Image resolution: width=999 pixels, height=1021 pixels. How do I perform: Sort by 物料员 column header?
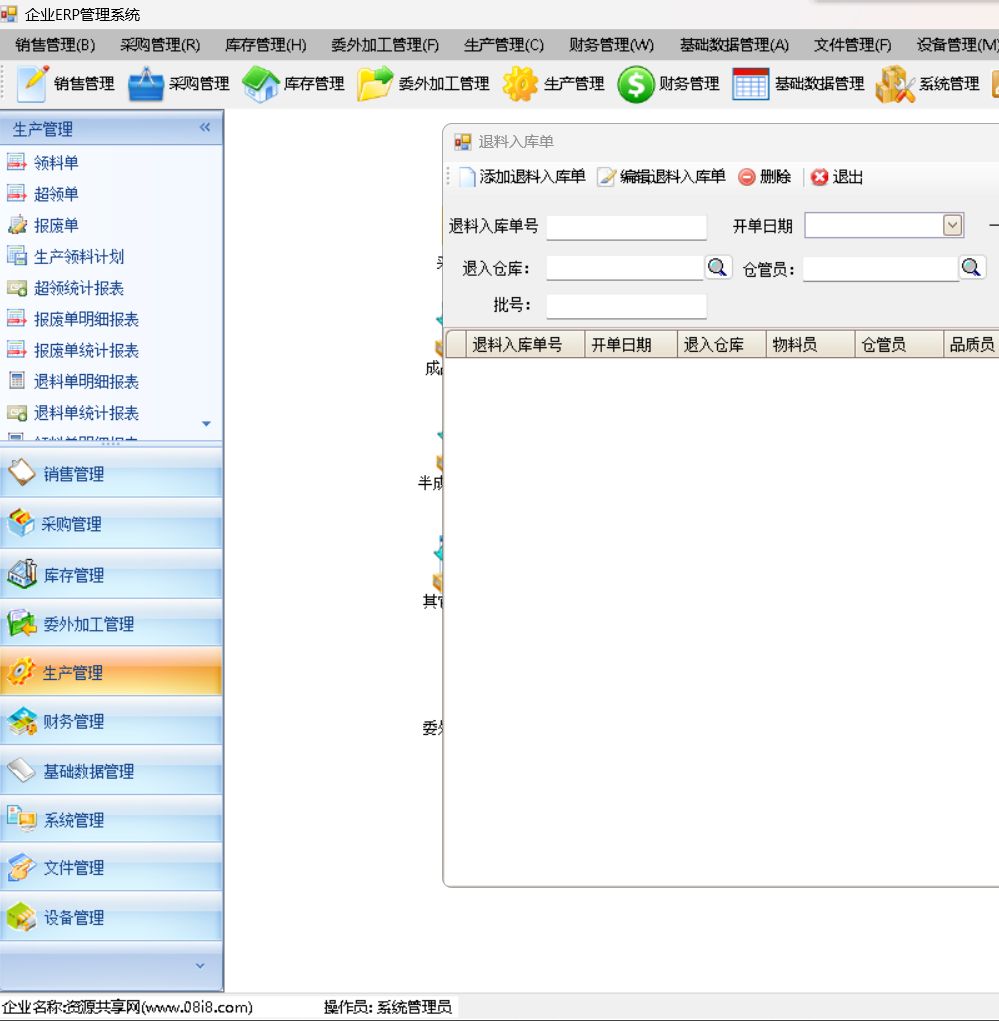tap(810, 344)
